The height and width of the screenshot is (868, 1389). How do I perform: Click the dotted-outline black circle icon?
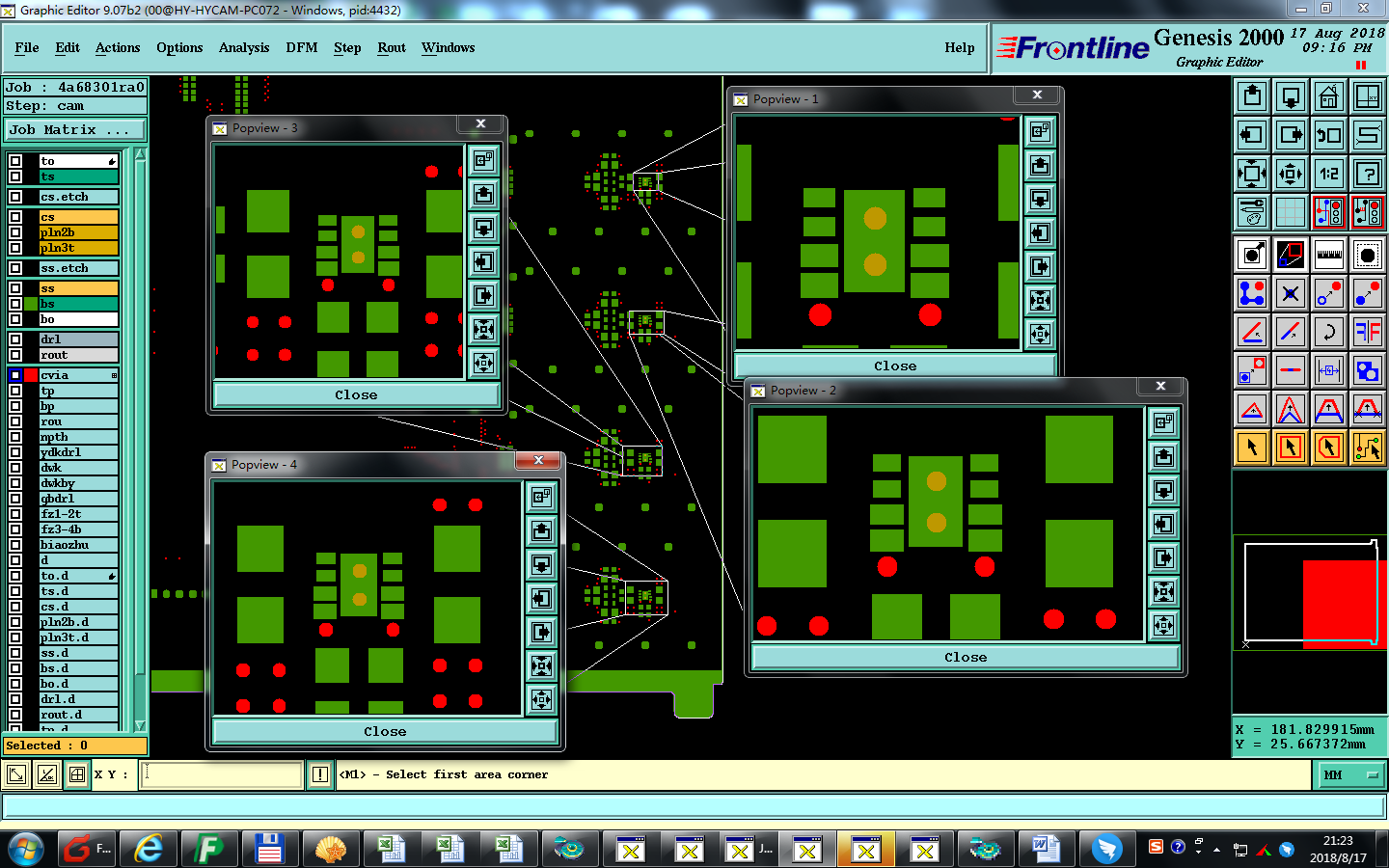[x=1368, y=255]
